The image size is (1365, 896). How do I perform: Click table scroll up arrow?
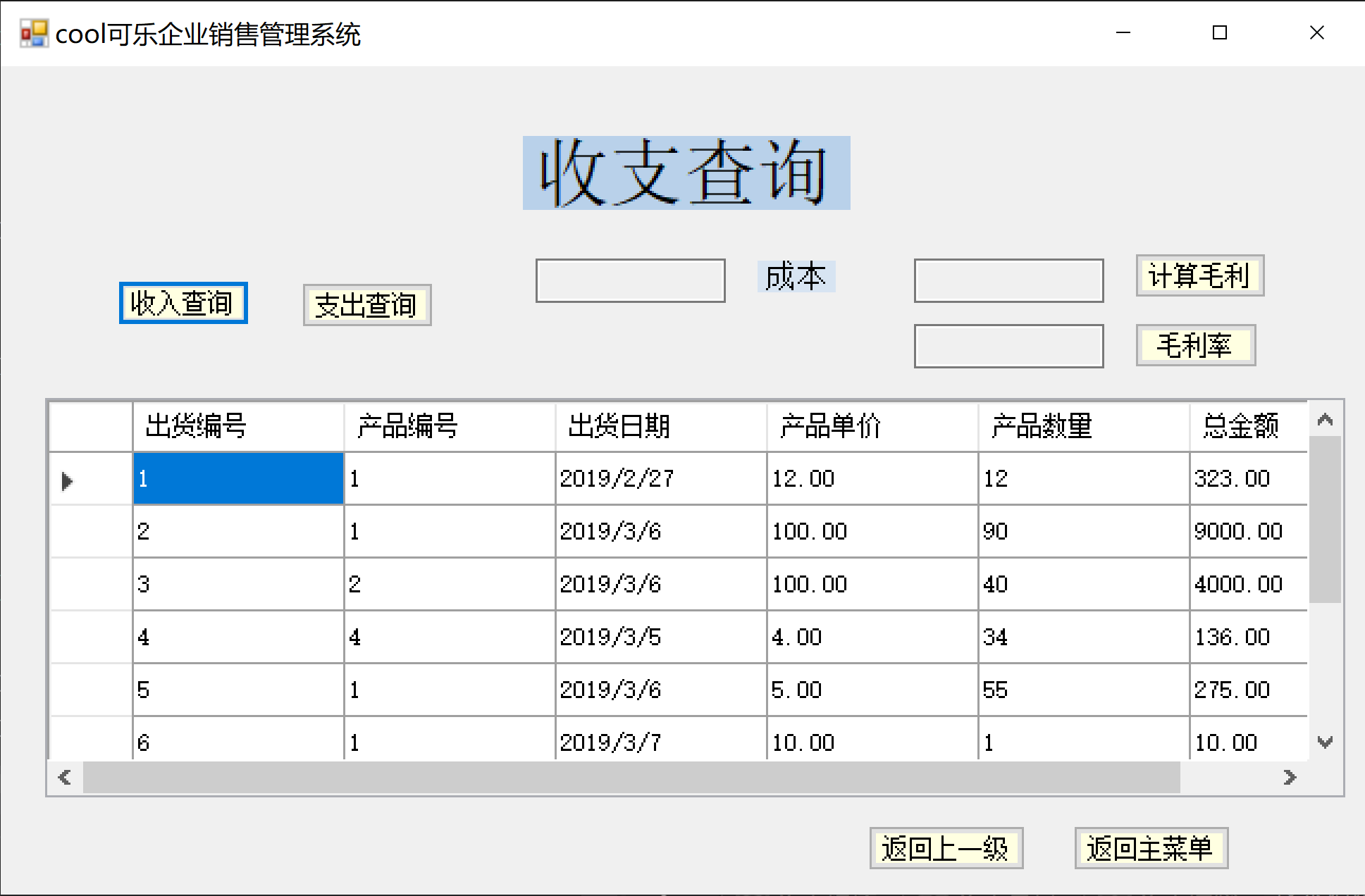click(1325, 420)
